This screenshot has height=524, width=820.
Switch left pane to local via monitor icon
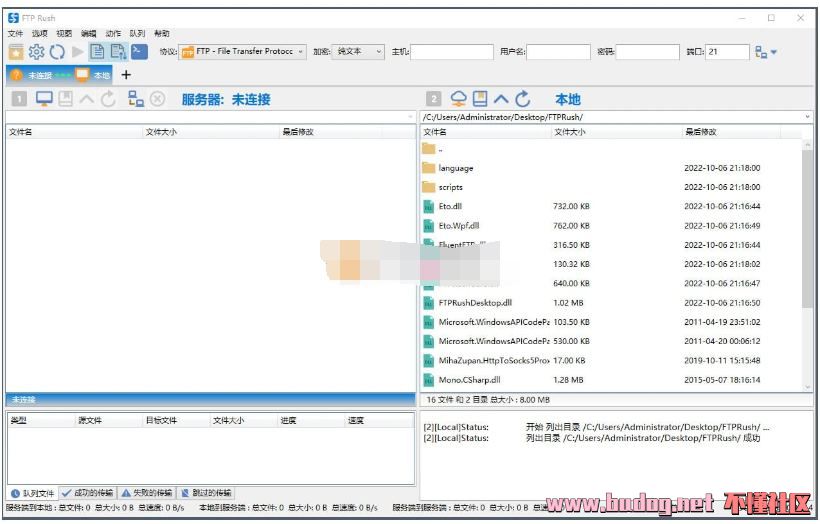click(x=44, y=99)
